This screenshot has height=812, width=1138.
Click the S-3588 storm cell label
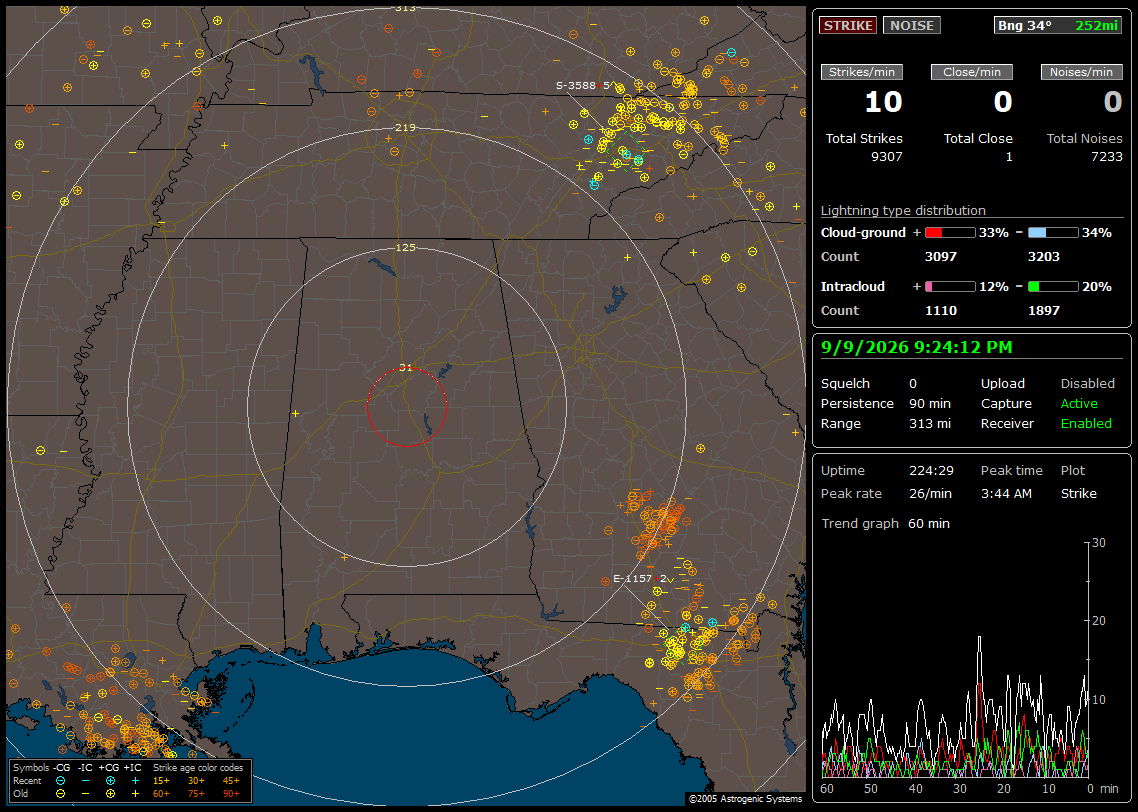point(576,86)
